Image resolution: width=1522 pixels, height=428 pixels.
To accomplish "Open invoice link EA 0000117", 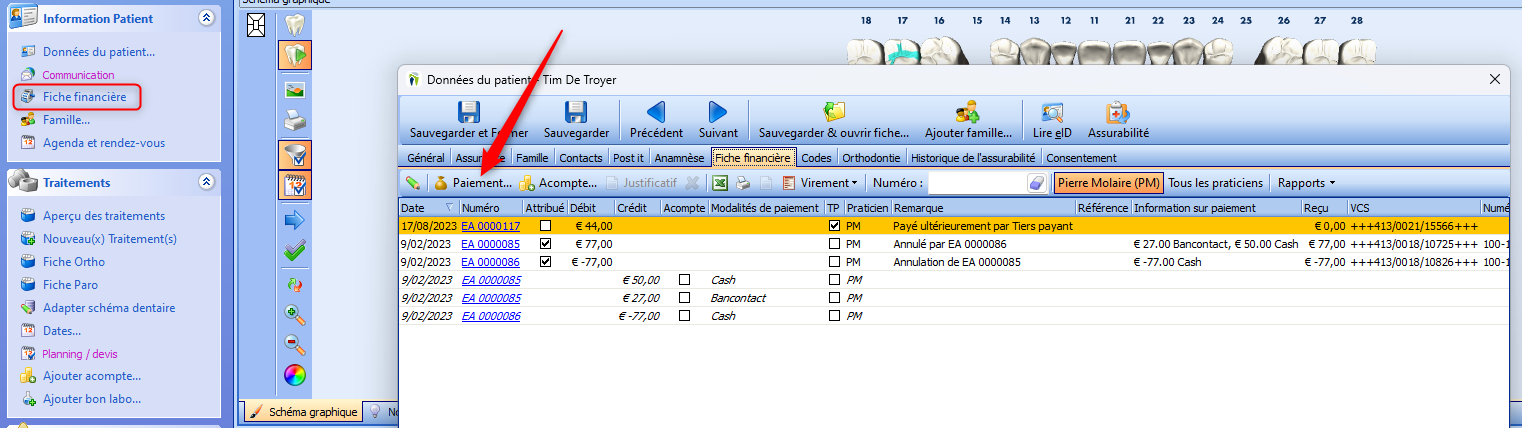I will click(x=490, y=226).
